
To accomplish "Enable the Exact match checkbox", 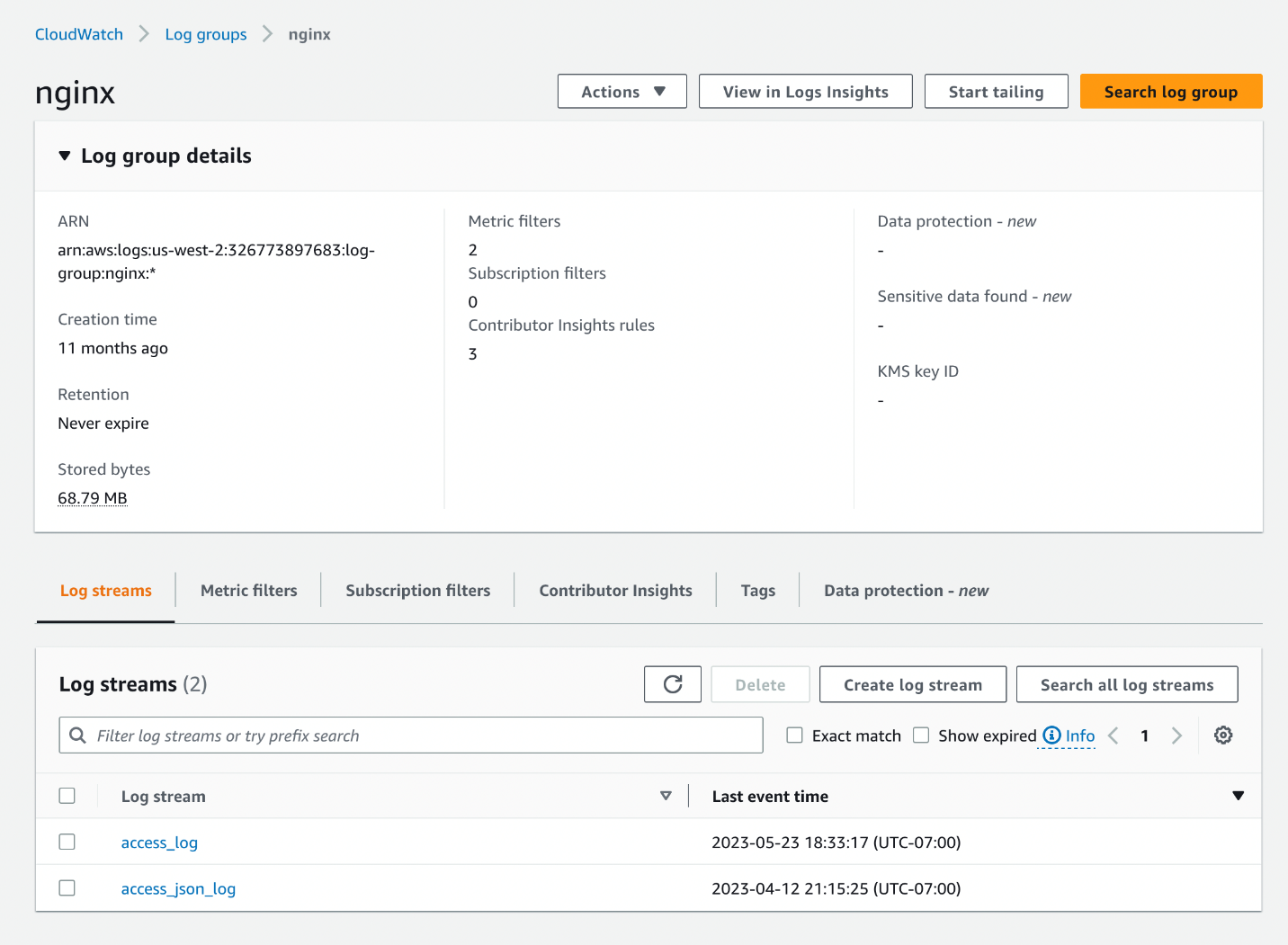I will point(794,735).
